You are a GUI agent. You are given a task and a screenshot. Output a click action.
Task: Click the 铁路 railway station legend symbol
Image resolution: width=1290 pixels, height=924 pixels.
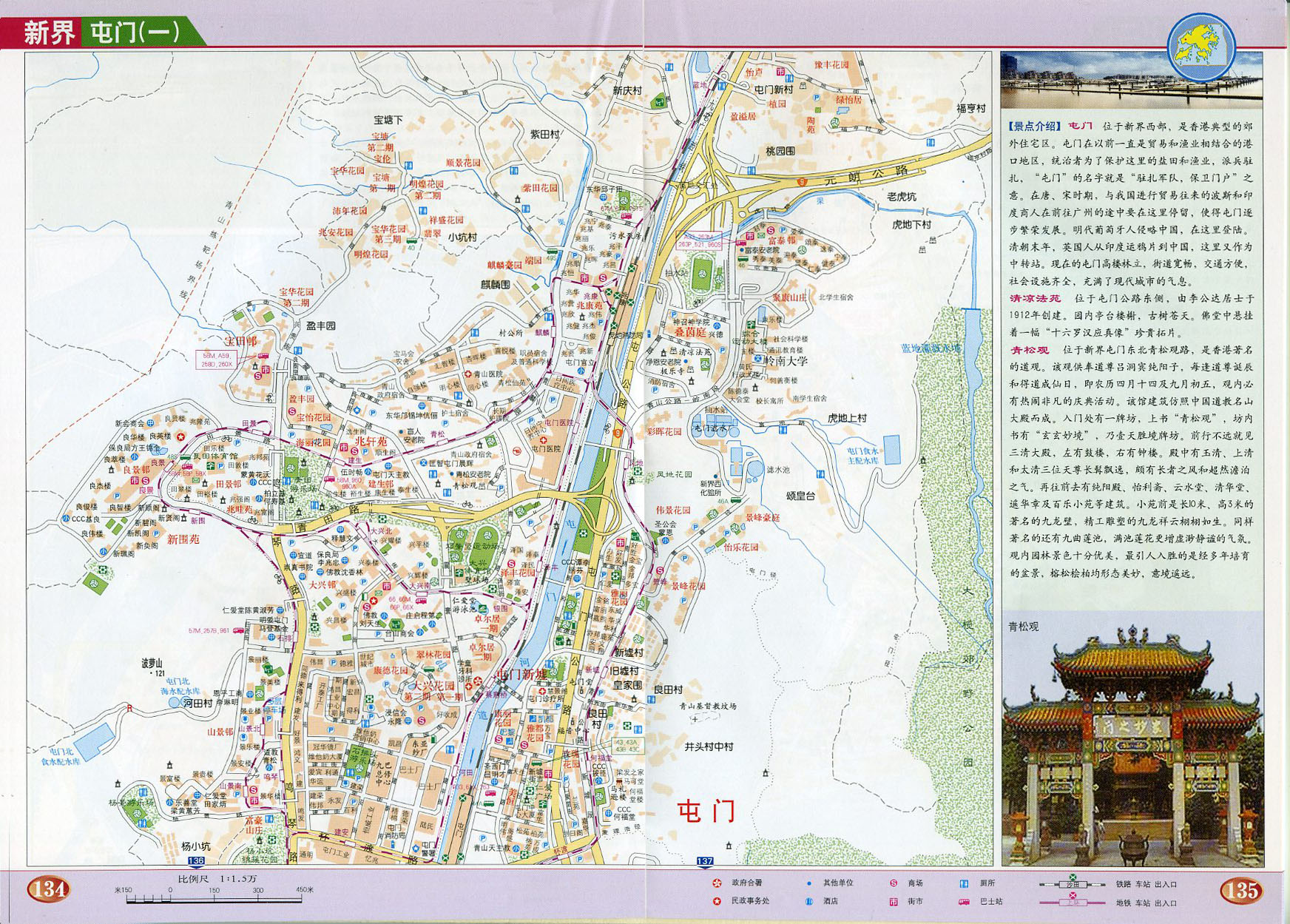click(1073, 884)
